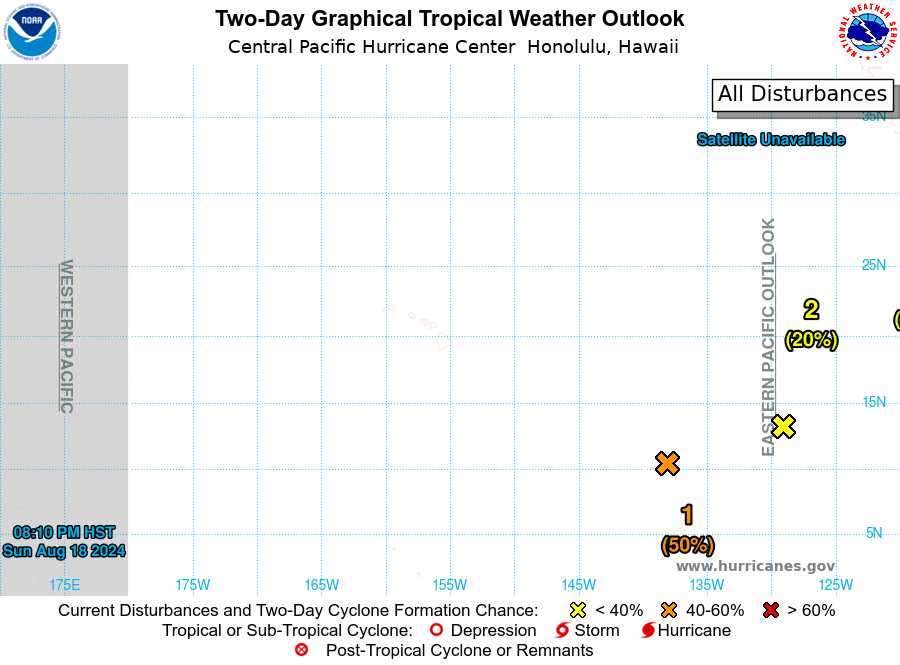Select the yellow X disturbance marker
This screenshot has height=665, width=900.
783,426
